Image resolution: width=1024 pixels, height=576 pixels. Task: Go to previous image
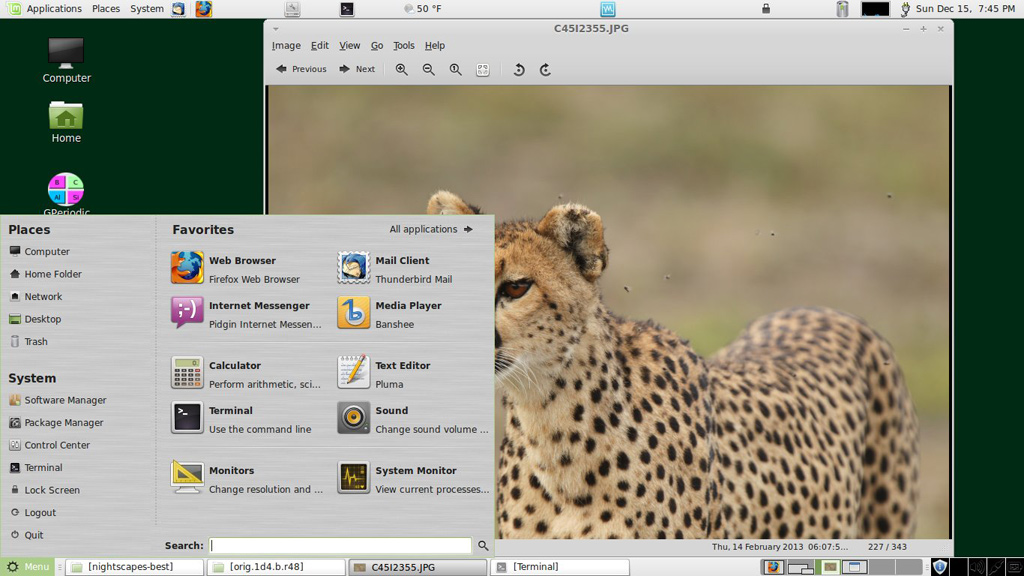coord(301,70)
